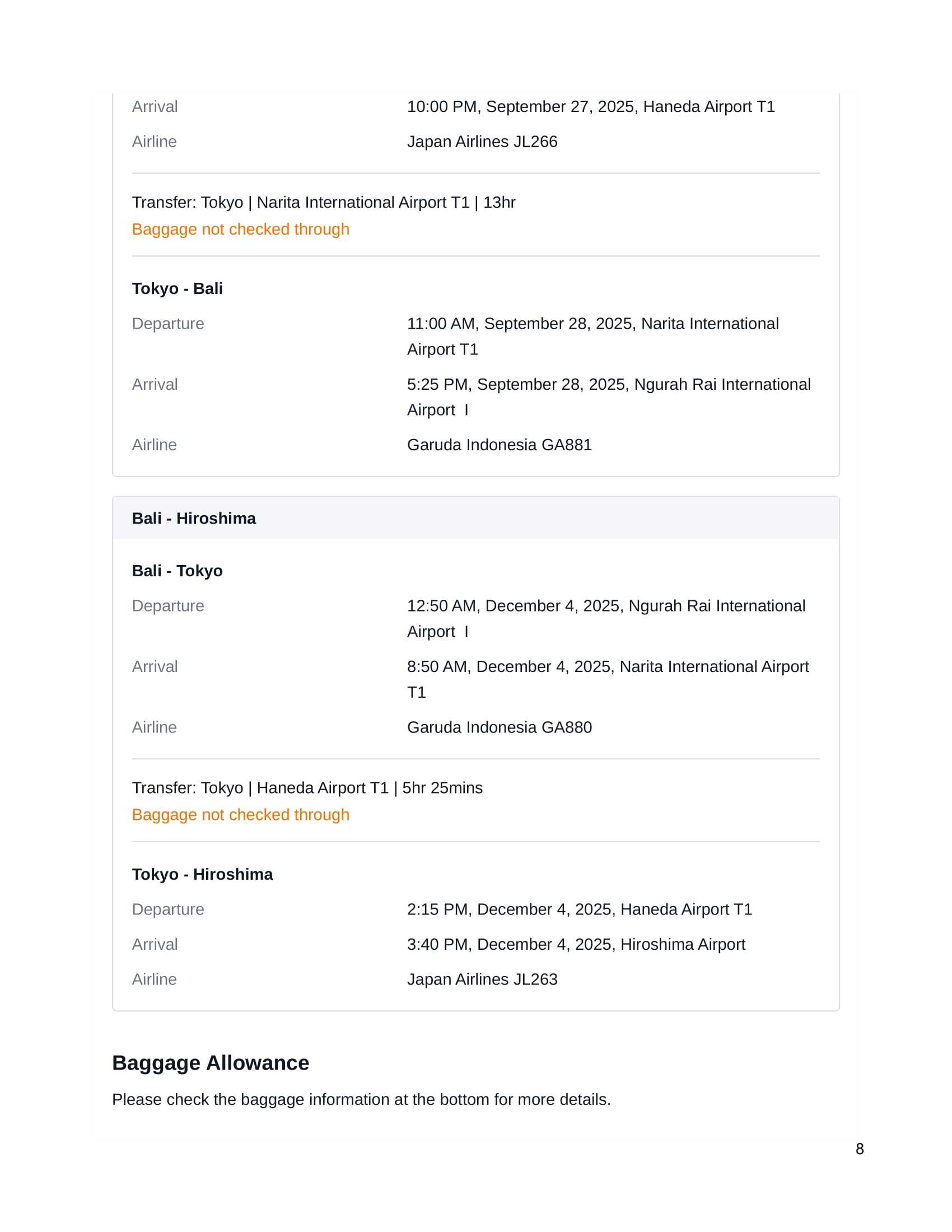
Task: Select the Bali - Hiroshima section header
Action: click(193, 519)
